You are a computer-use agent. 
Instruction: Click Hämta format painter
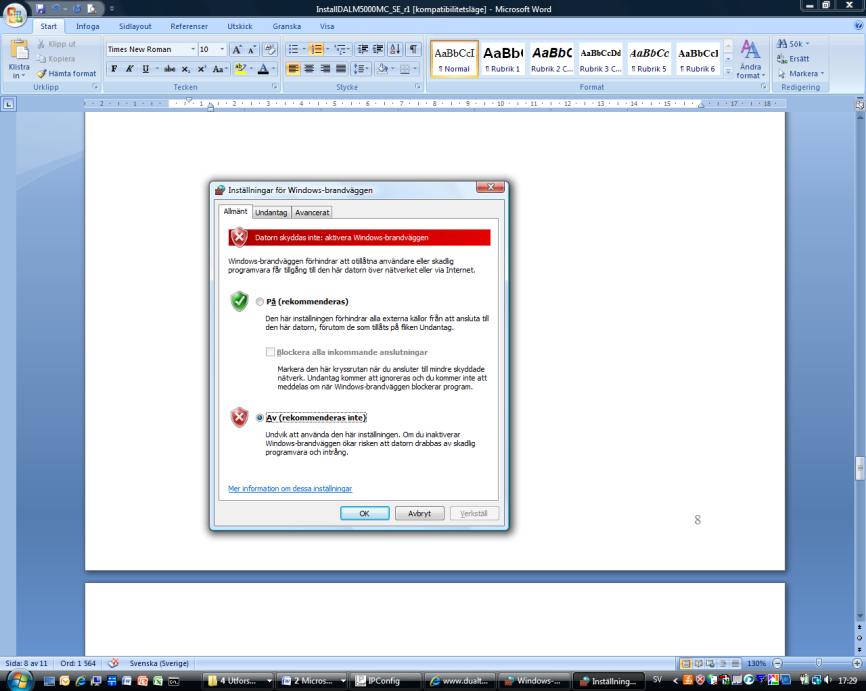point(66,73)
